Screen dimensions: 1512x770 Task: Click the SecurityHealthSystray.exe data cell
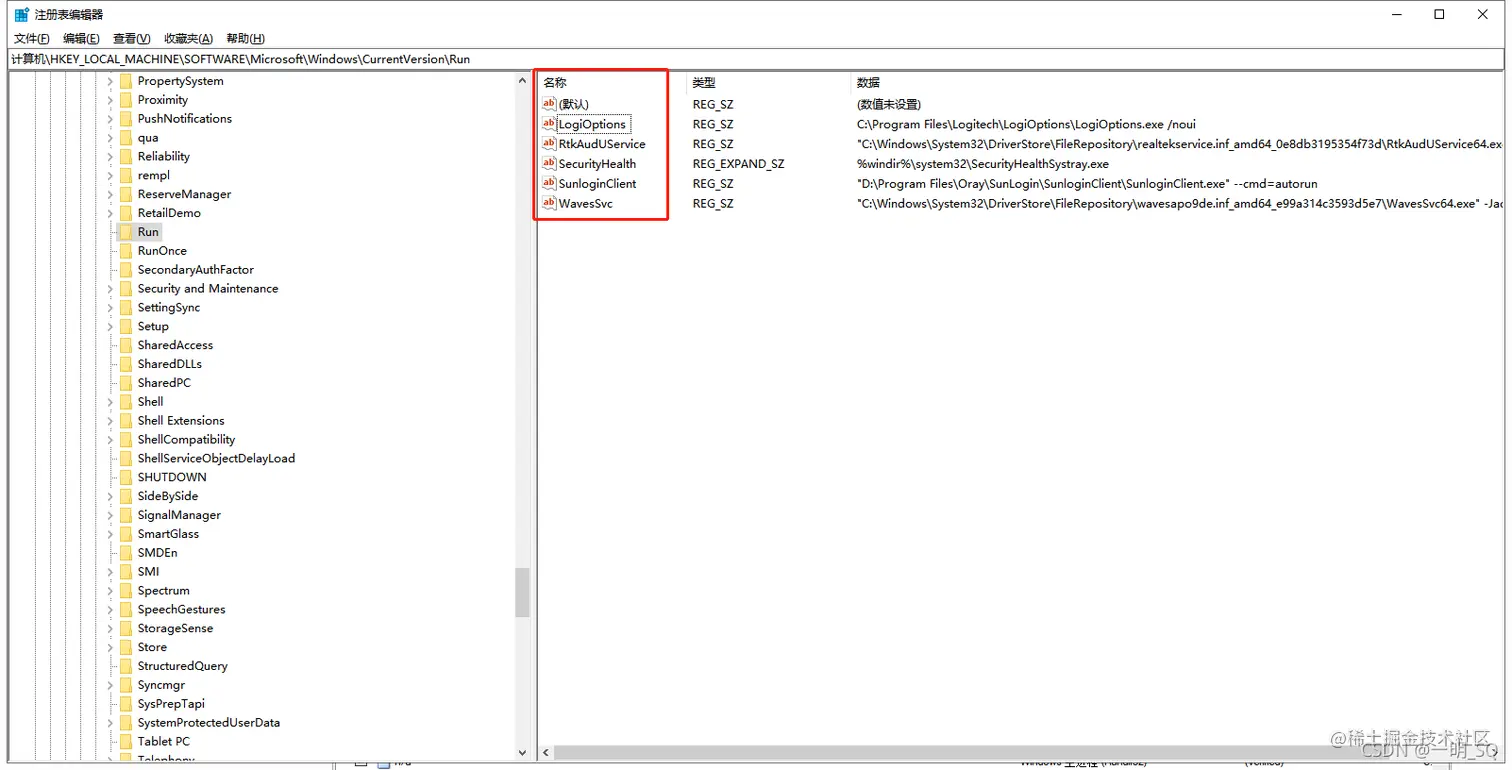[983, 164]
